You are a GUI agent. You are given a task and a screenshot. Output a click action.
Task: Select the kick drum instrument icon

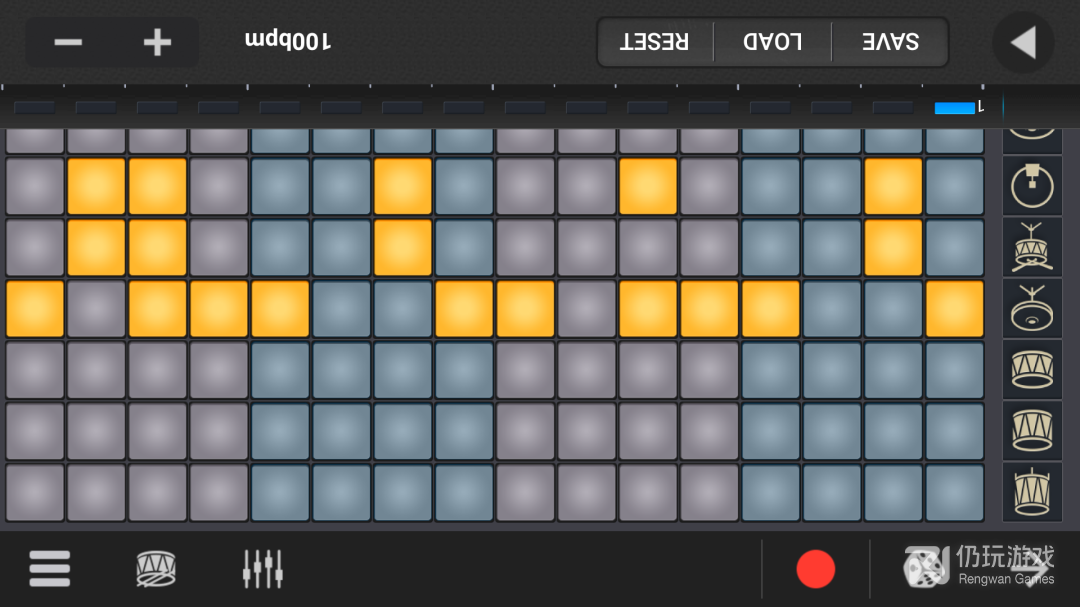[1032, 186]
